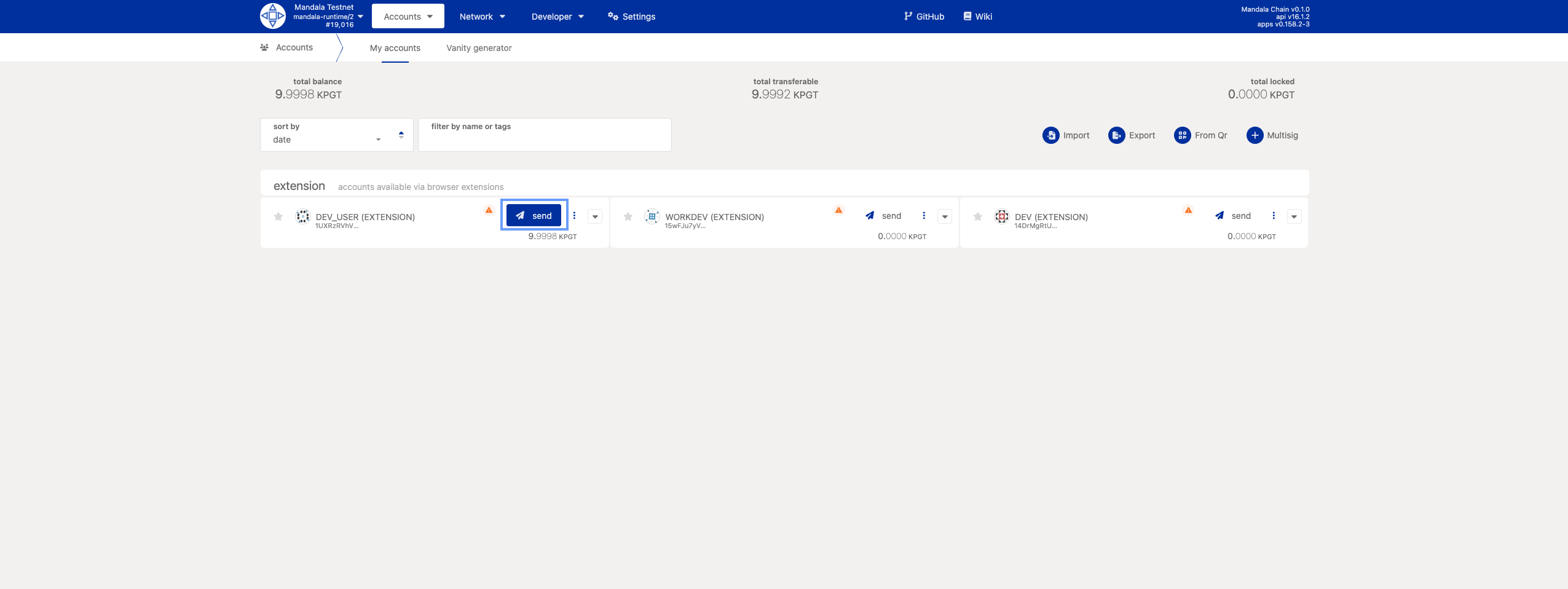This screenshot has width=1568, height=589.
Task: Switch to the Vanity generator tab
Action: (x=479, y=48)
